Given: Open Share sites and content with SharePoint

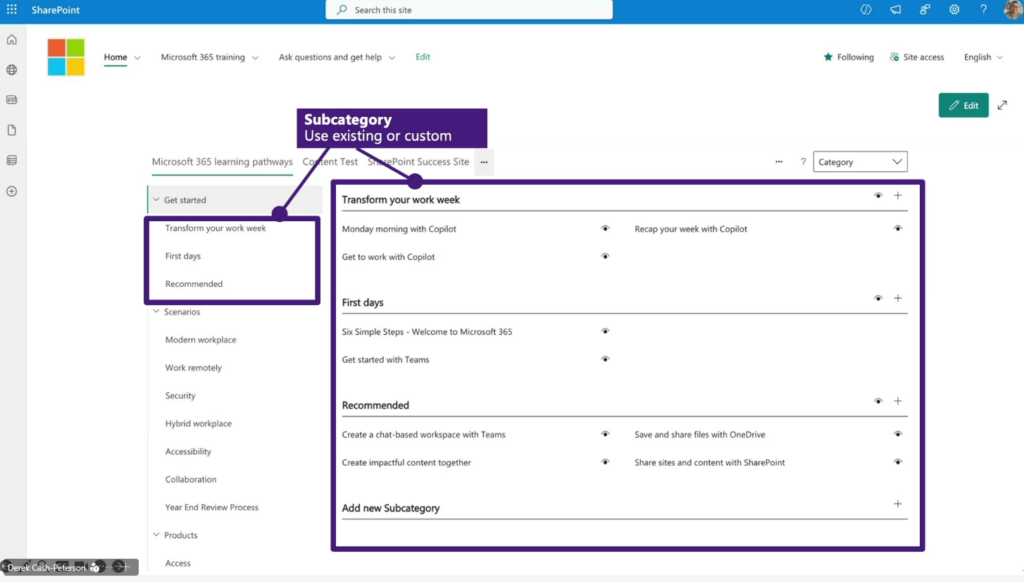Looking at the screenshot, I should 709,462.
